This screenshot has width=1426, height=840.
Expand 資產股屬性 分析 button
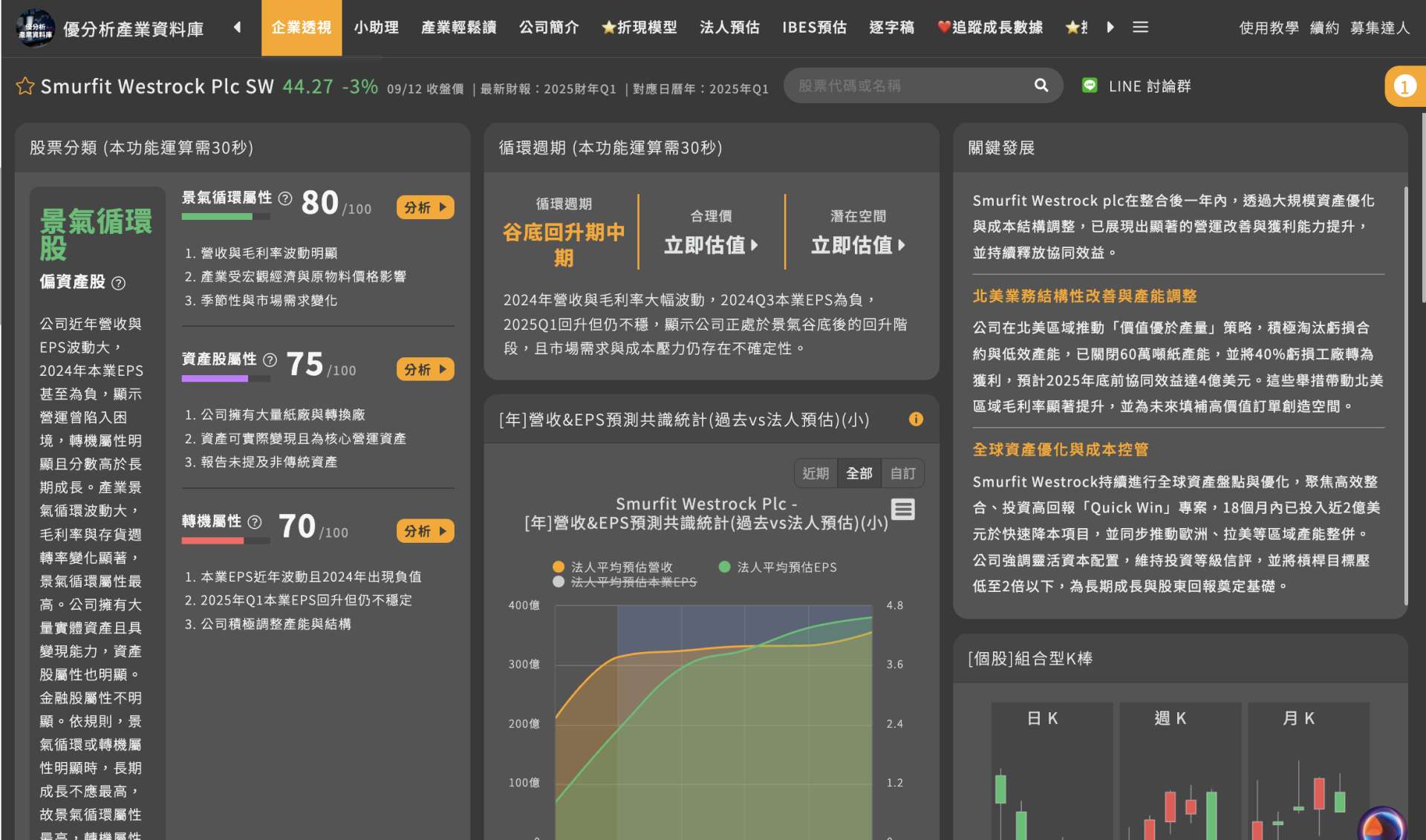426,369
